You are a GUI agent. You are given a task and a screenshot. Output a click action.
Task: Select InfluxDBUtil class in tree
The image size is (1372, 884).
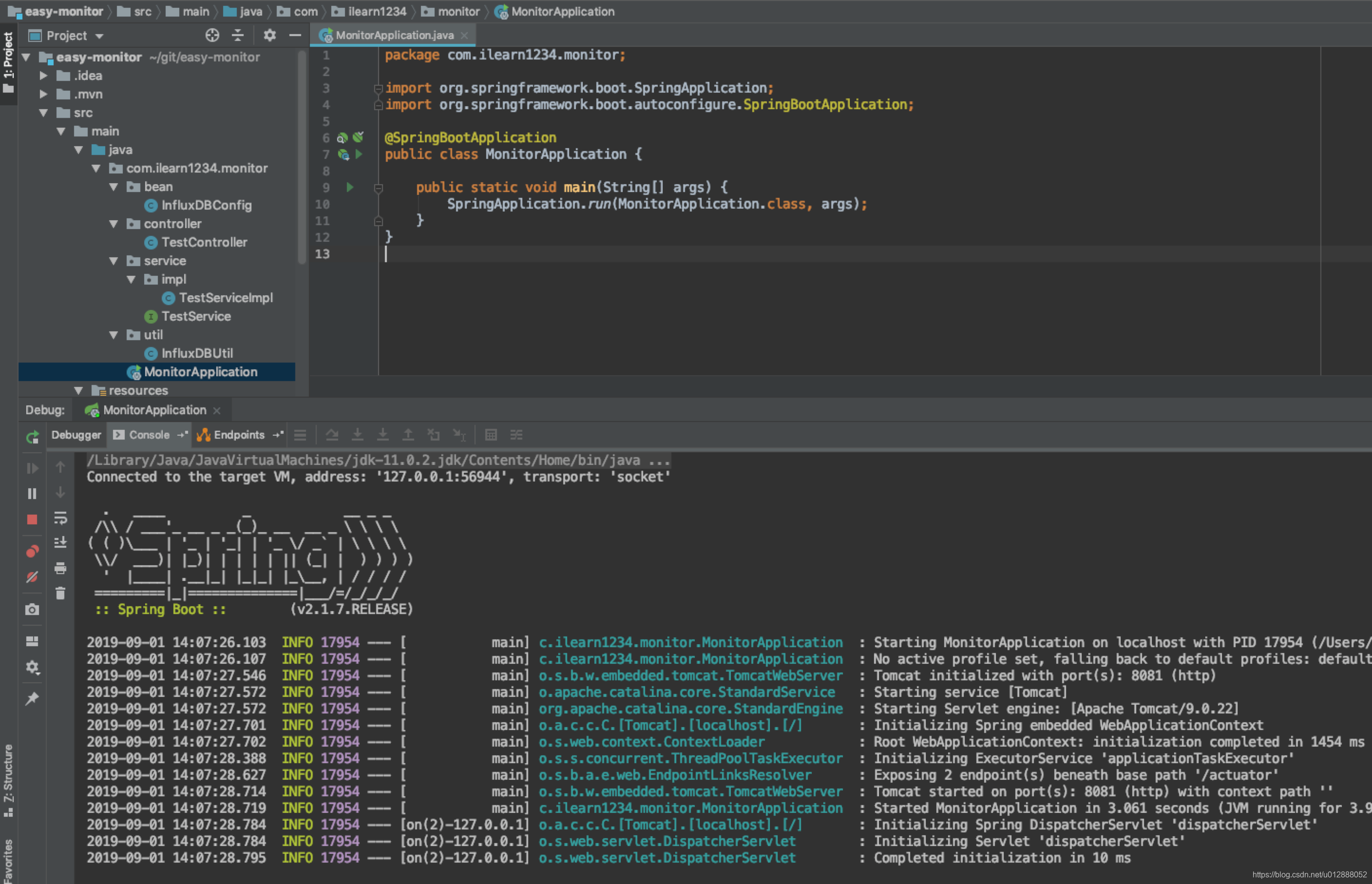(189, 354)
